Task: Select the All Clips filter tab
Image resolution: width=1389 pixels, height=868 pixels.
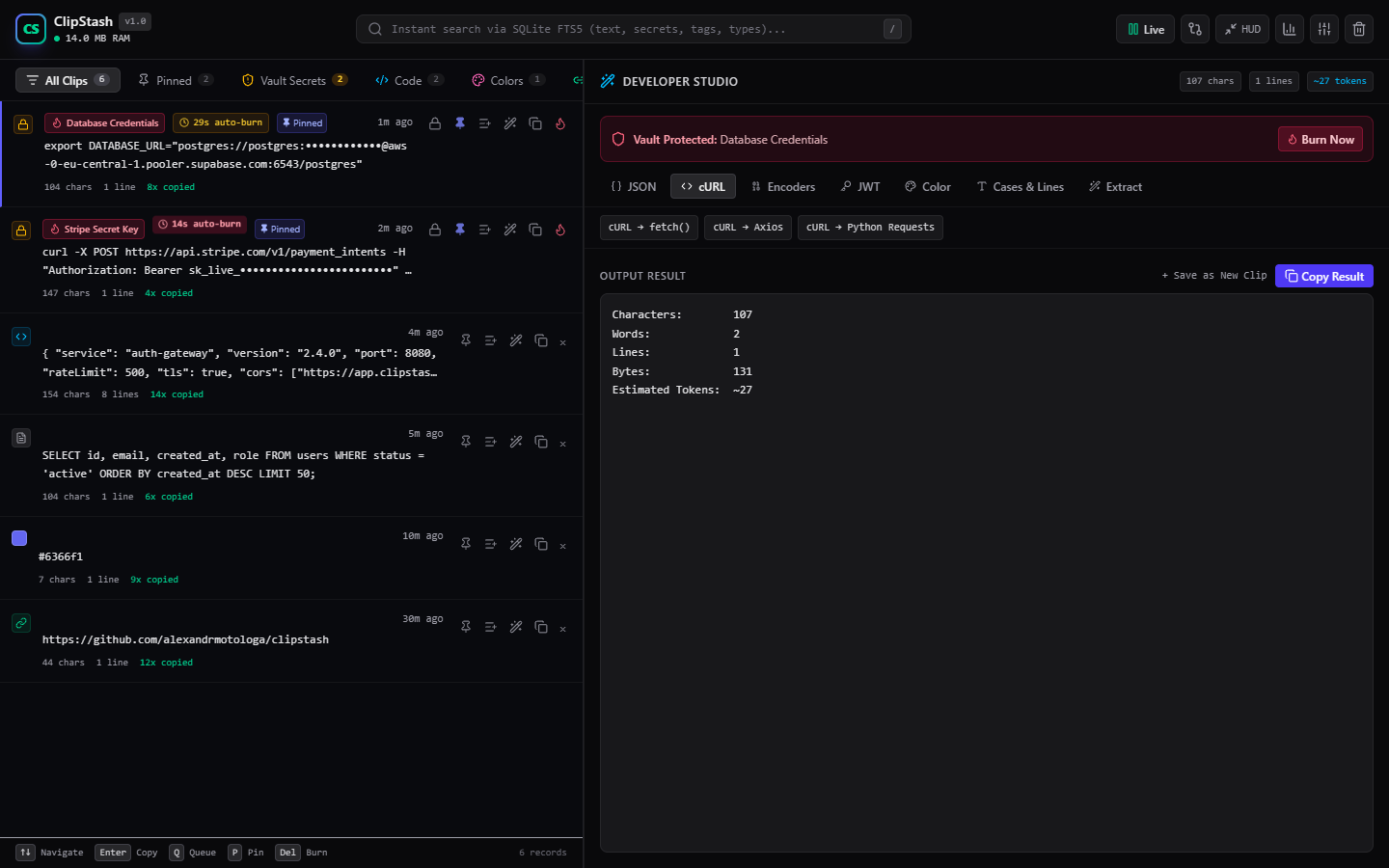Action: click(68, 80)
